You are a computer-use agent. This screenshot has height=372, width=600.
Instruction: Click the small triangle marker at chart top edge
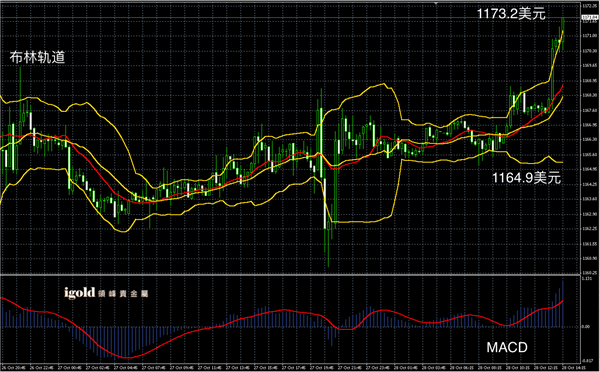[x=435, y=3]
